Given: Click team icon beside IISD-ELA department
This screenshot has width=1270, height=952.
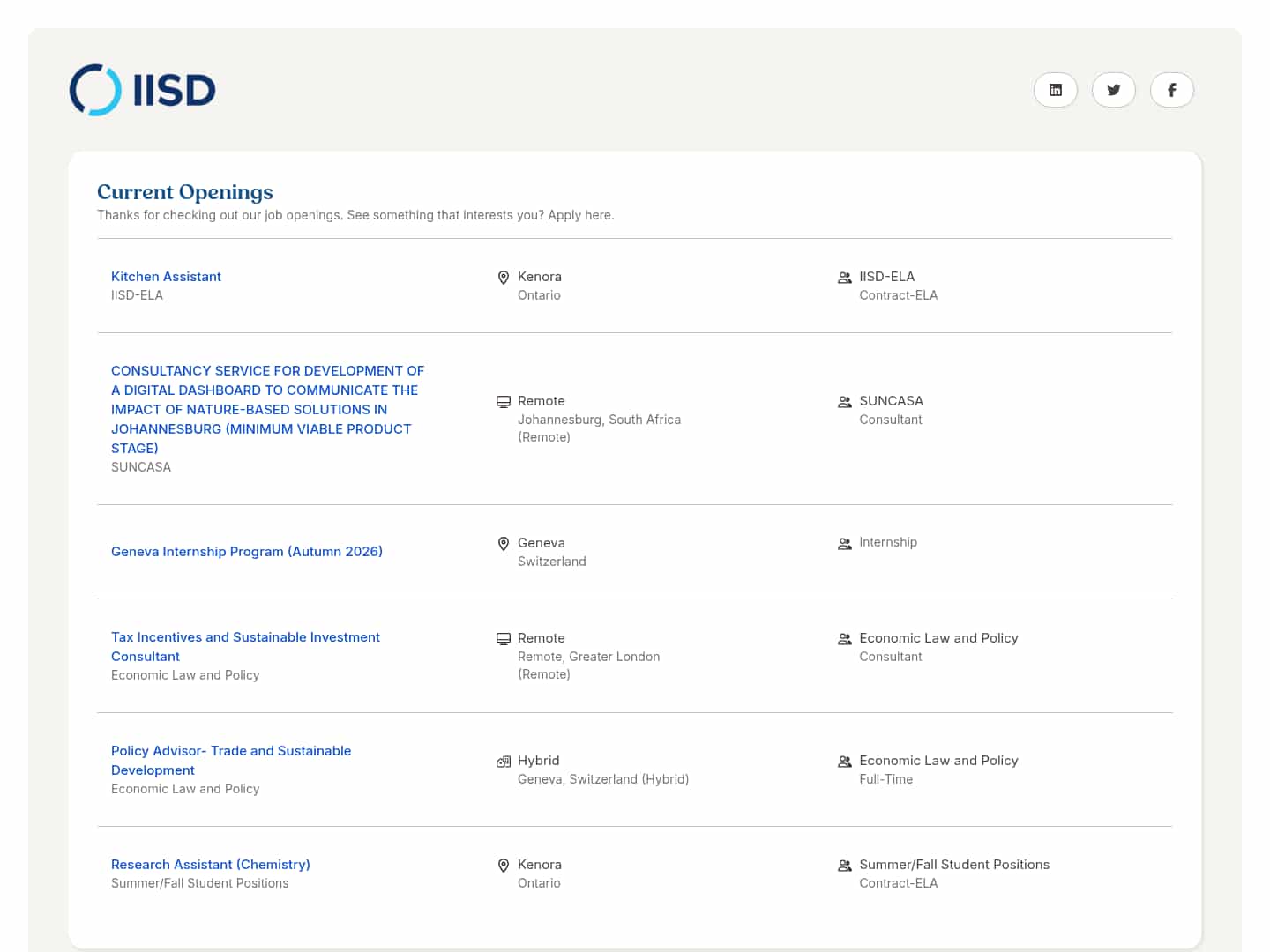Looking at the screenshot, I should click(845, 278).
